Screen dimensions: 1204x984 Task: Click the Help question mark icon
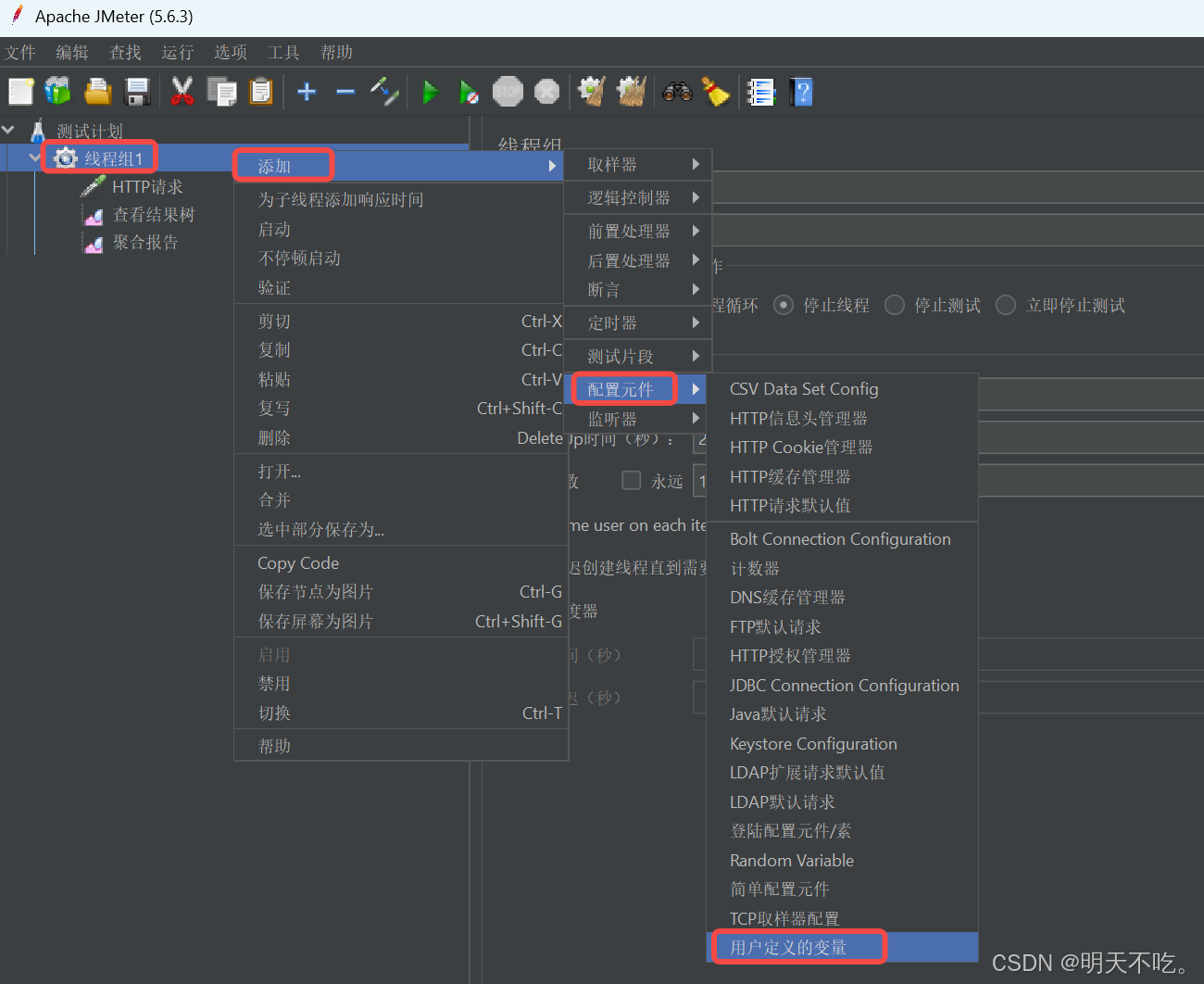pos(802,92)
